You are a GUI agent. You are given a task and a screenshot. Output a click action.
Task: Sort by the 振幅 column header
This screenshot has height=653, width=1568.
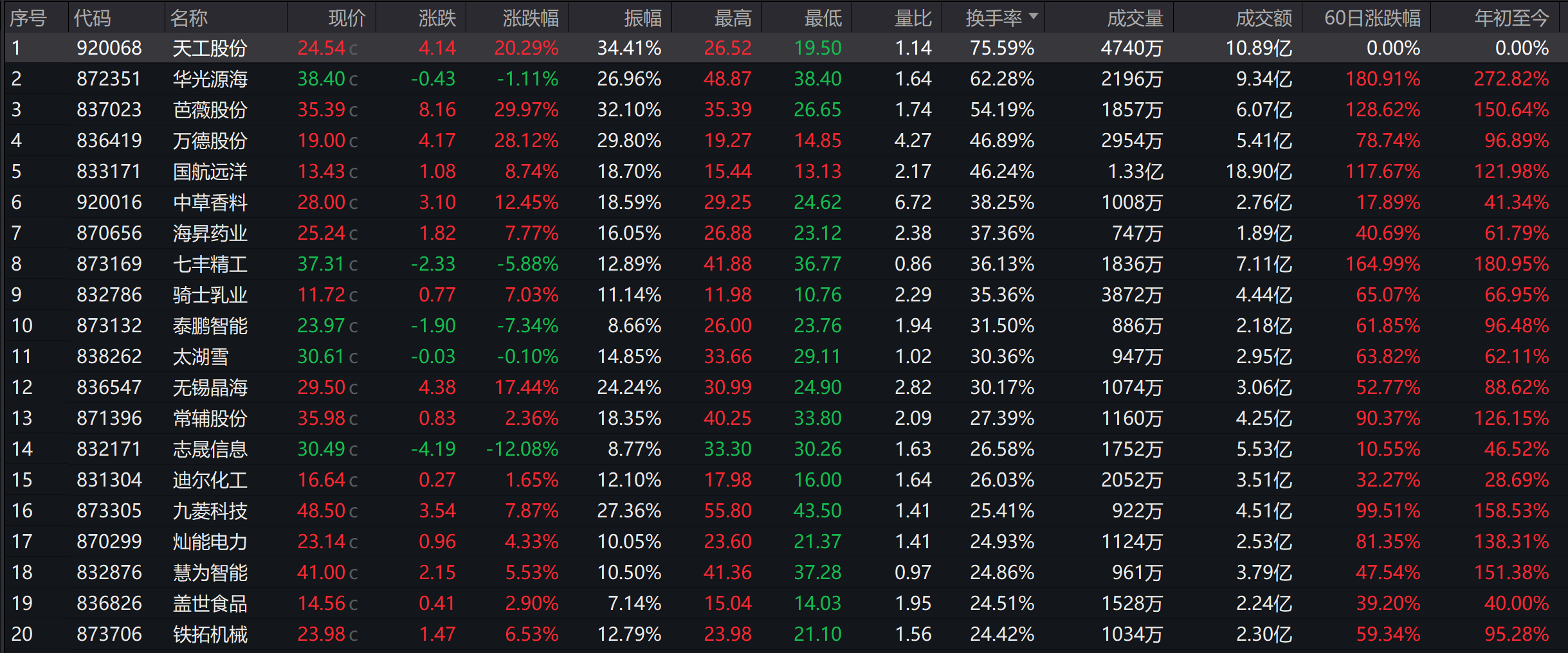pos(643,18)
